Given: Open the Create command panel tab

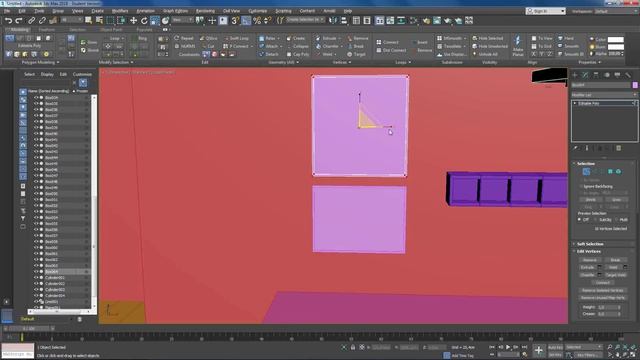Looking at the screenshot, I should [575, 75].
